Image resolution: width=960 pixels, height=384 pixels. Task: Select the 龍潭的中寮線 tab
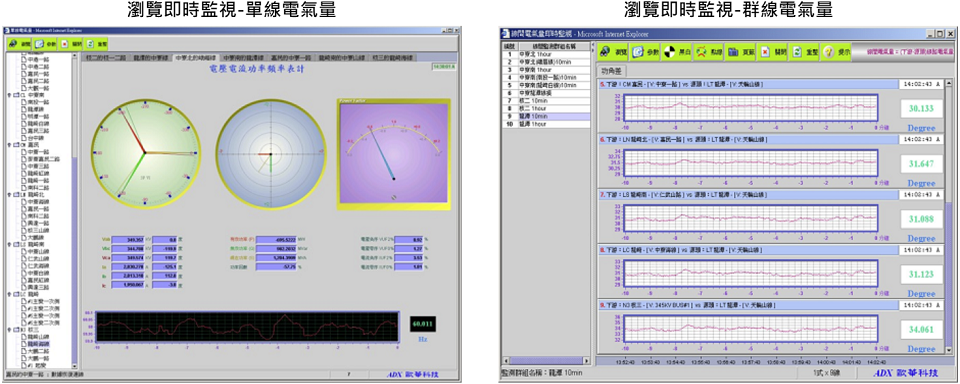pos(149,58)
